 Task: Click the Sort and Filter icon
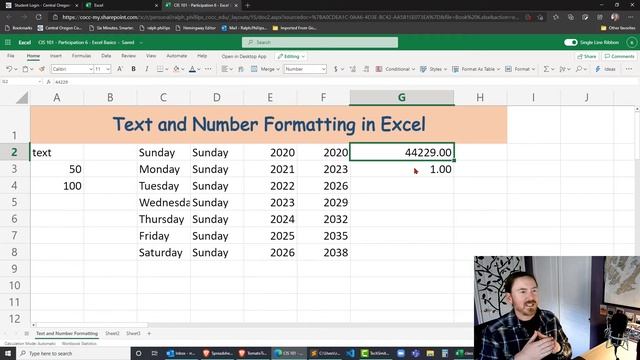(x=562, y=69)
